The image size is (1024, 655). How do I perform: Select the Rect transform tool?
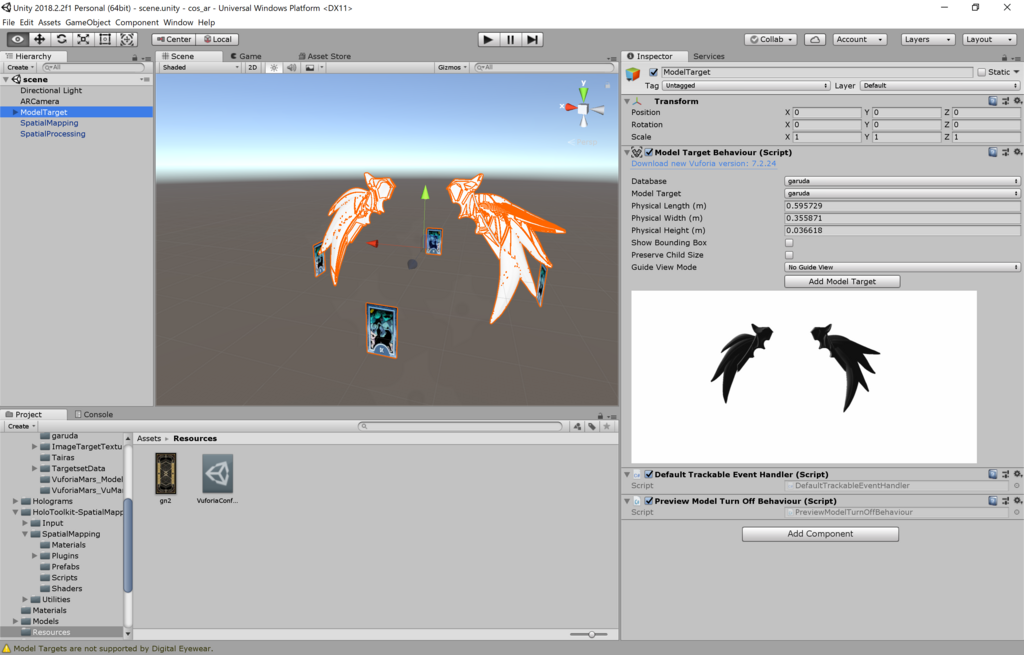[105, 39]
